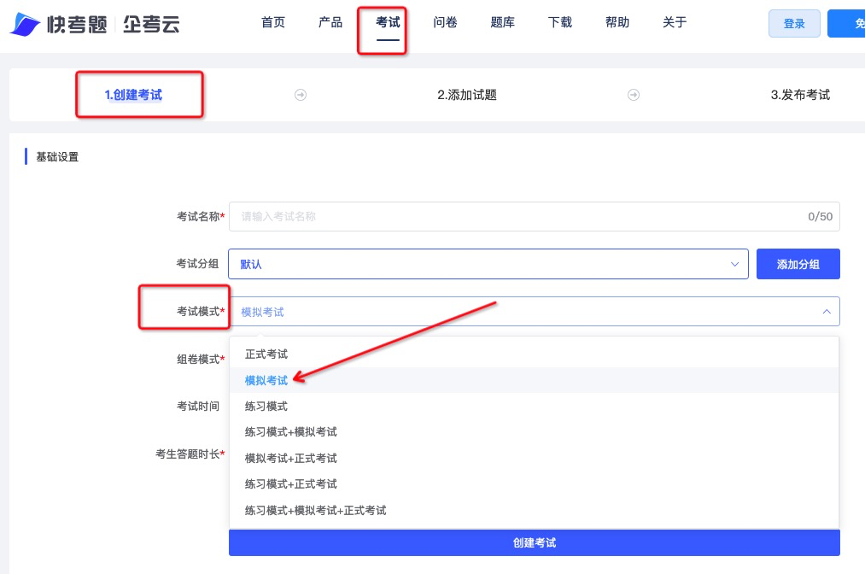Open the 考试 navigation tab

point(388,23)
